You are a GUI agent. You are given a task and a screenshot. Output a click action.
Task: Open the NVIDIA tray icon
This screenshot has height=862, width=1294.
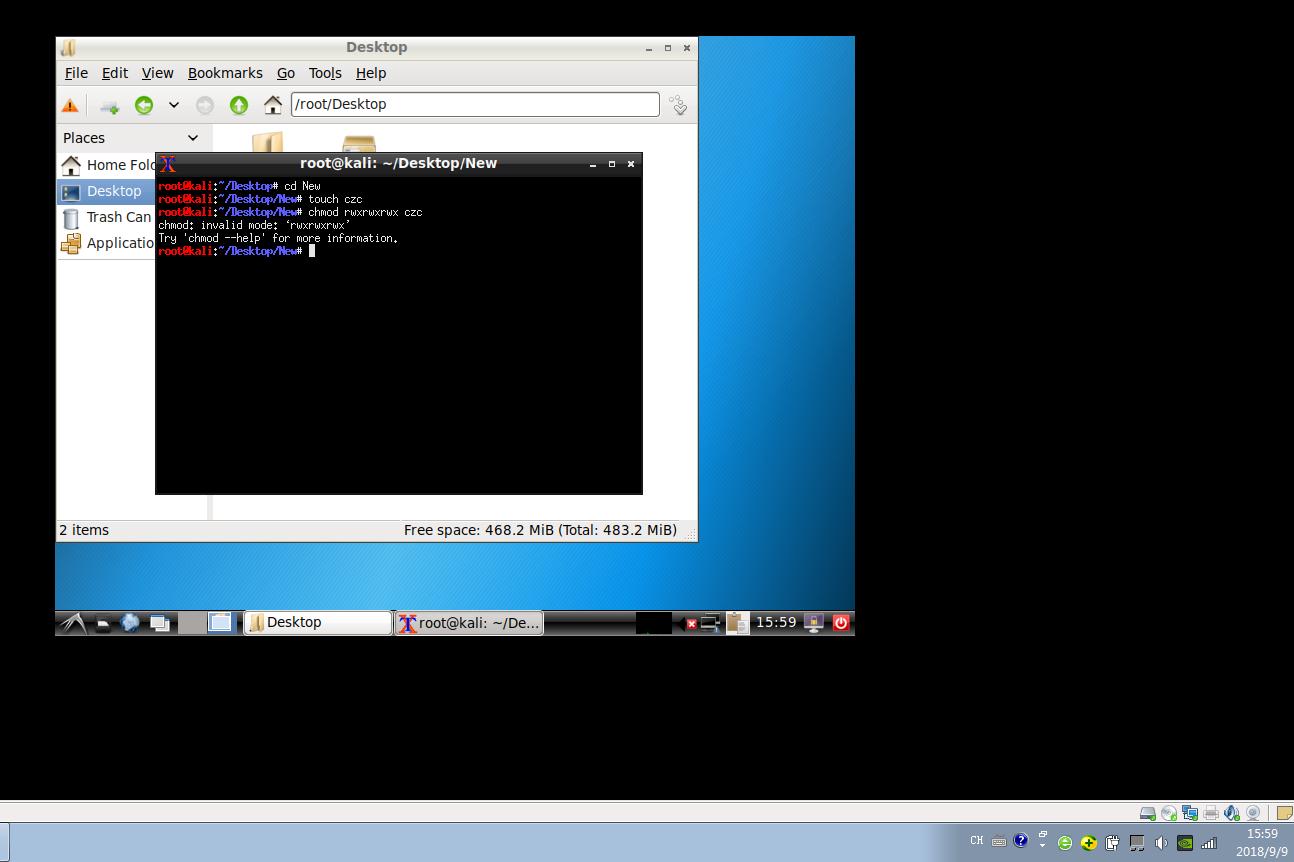[x=1185, y=843]
